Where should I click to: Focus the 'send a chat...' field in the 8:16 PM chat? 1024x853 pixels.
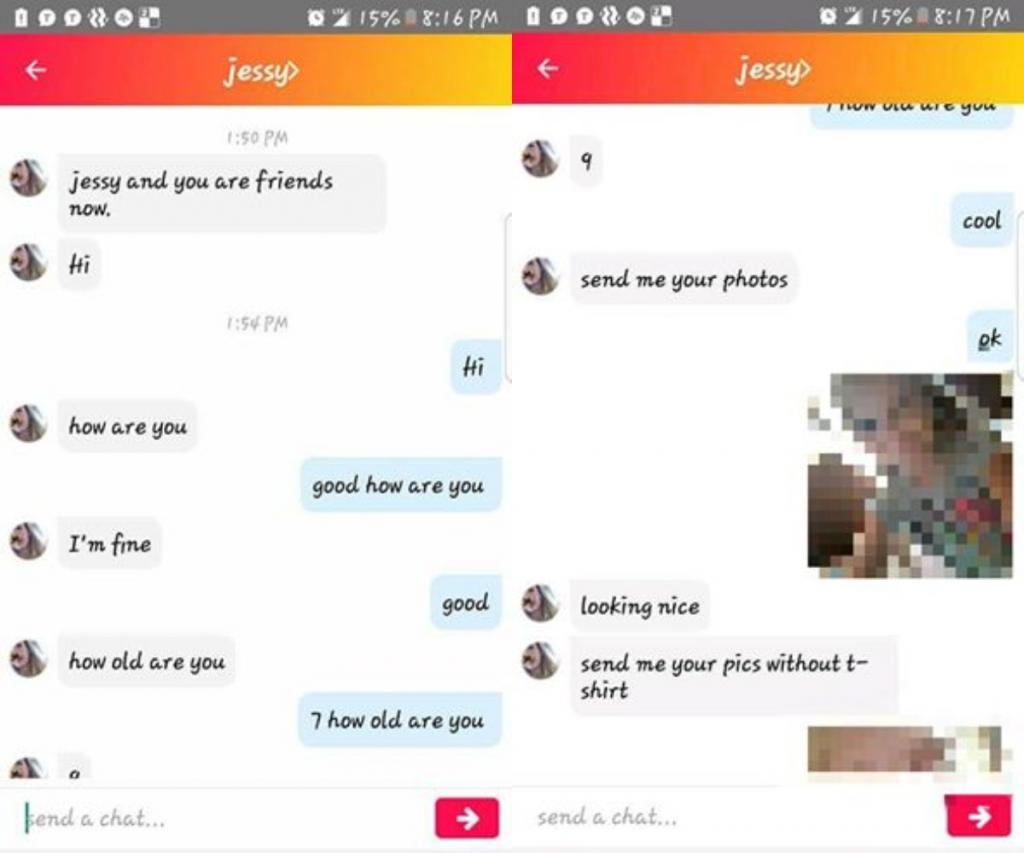pyautogui.click(x=222, y=818)
